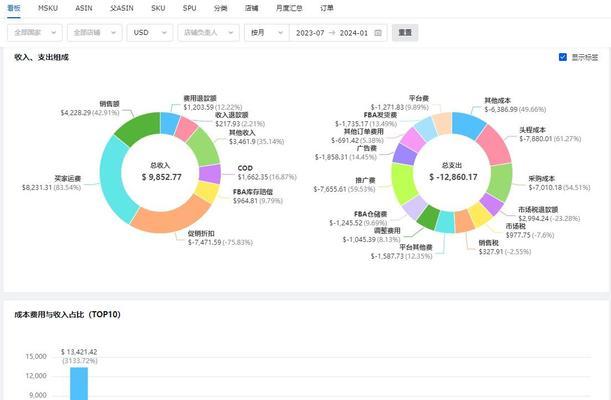
Task: Click the 其他成本 $-6,386.99 label
Action: point(515,105)
